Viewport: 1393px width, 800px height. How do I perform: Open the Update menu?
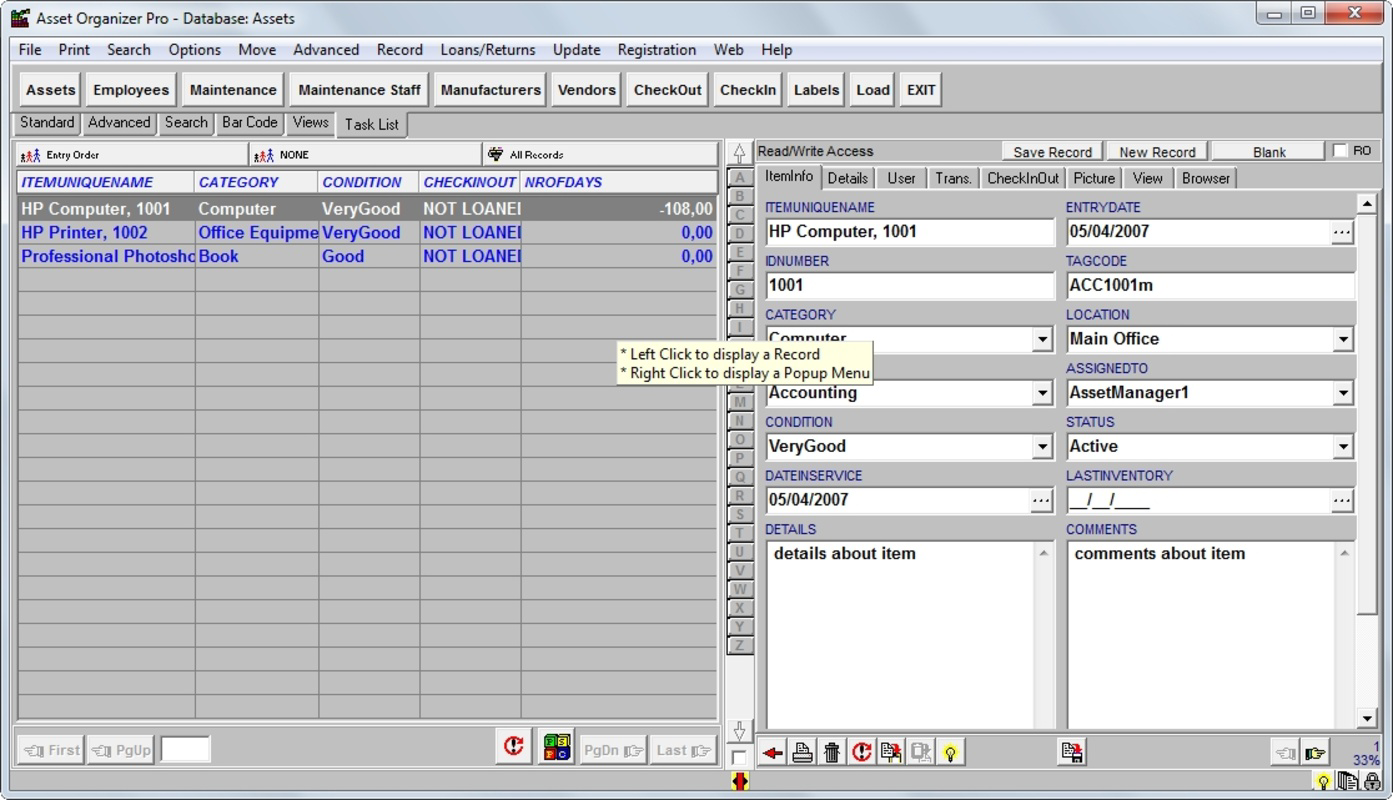[x=577, y=50]
